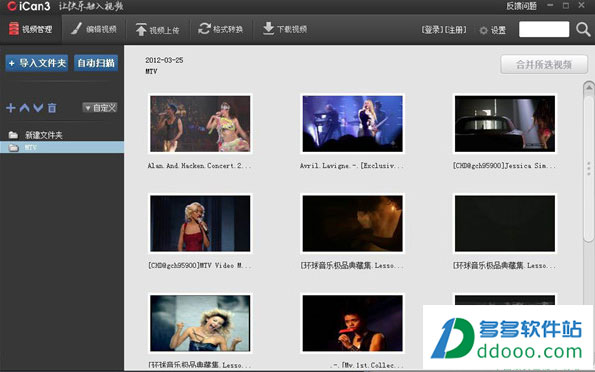Open the 自定义 sort dropdown
Viewport: 595px width, 372px height.
click(100, 108)
